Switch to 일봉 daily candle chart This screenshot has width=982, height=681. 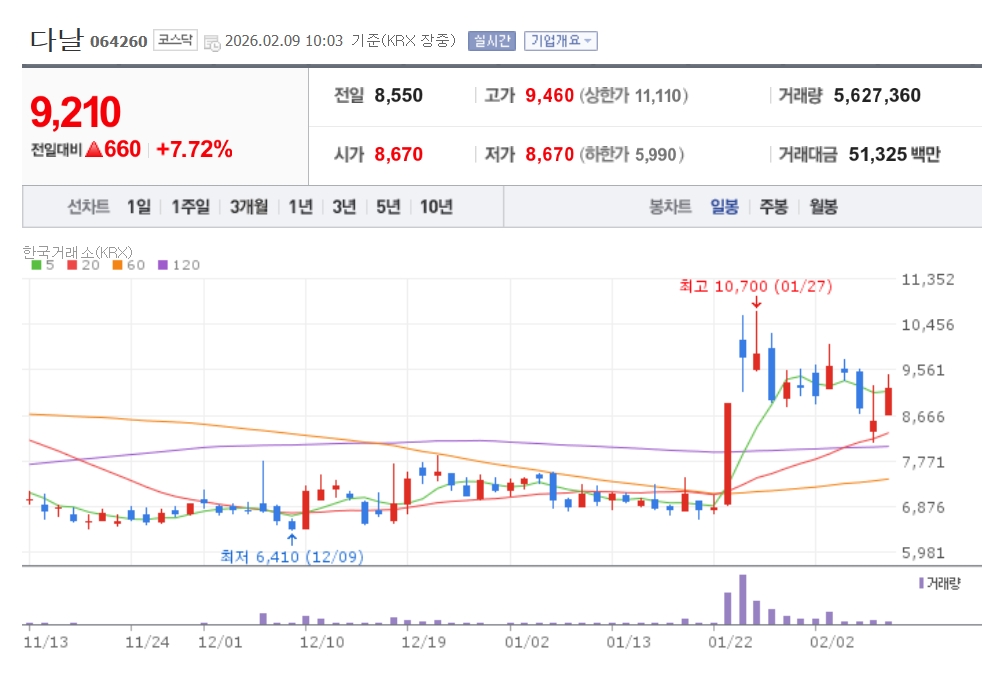724,206
